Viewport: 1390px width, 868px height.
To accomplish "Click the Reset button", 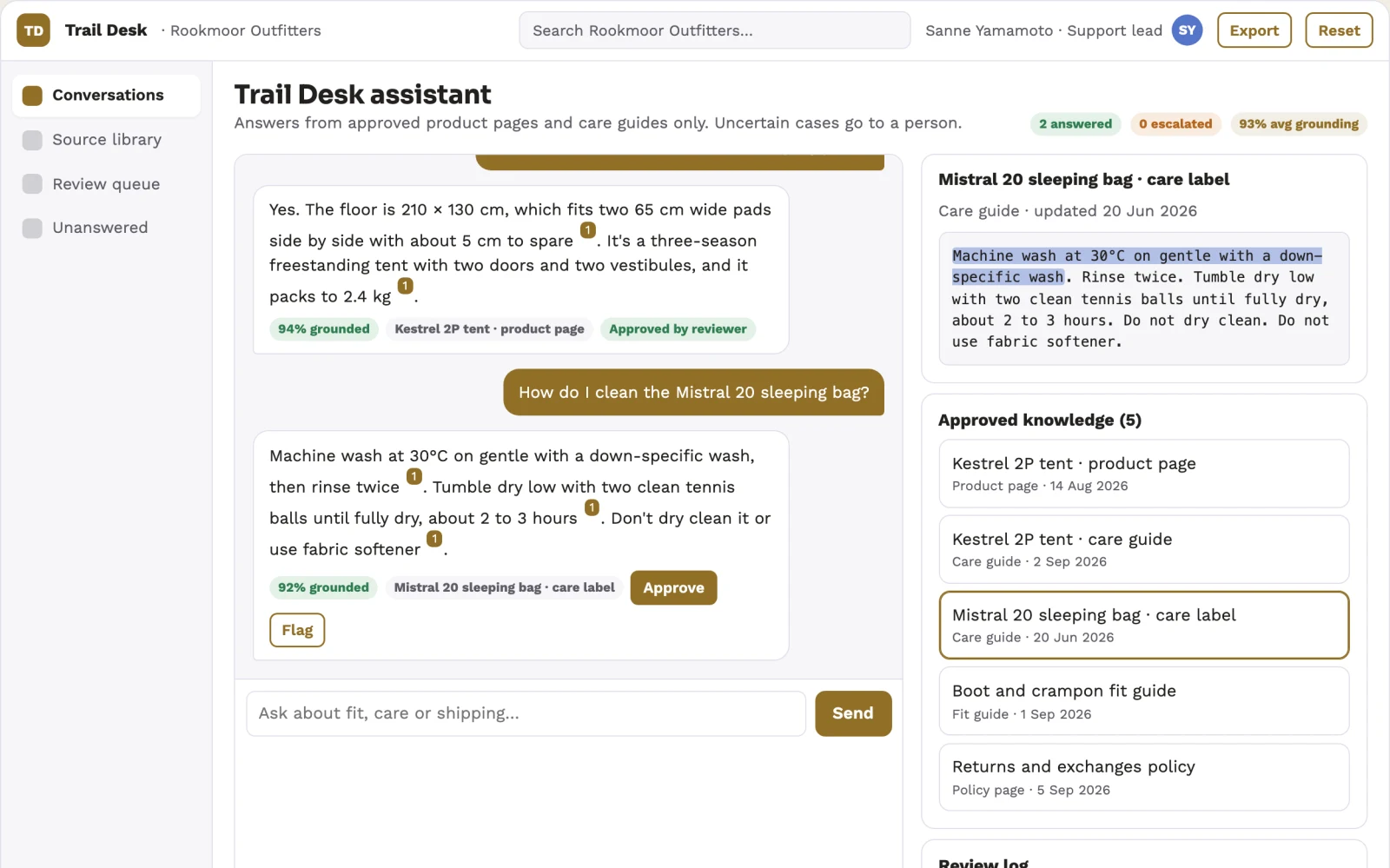I will coord(1339,30).
